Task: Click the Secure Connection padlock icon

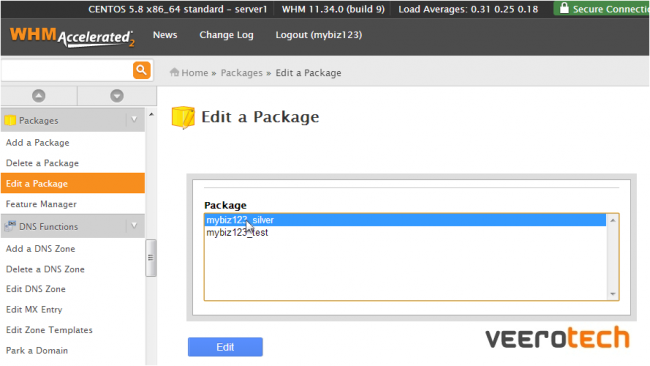Action: [x=564, y=8]
